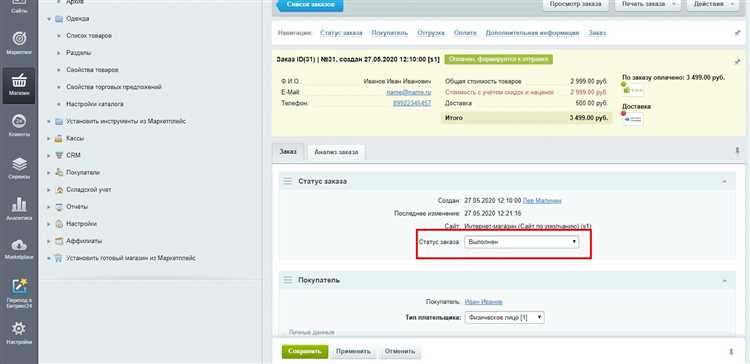Image resolution: width=750 pixels, height=364 pixels.
Task: Open Иван Иванов buyer profile link
Action: tap(484, 302)
